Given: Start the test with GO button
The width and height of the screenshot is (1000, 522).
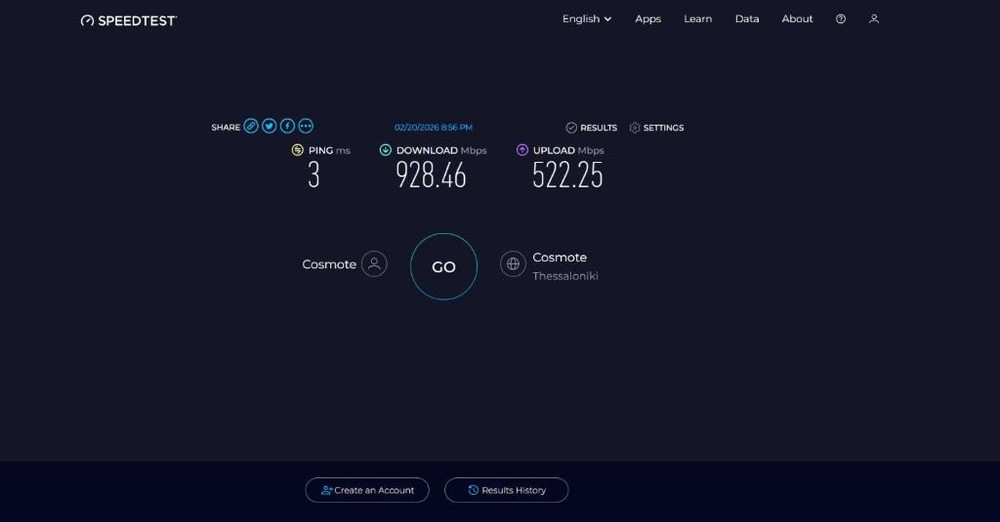Looking at the screenshot, I should click(444, 267).
